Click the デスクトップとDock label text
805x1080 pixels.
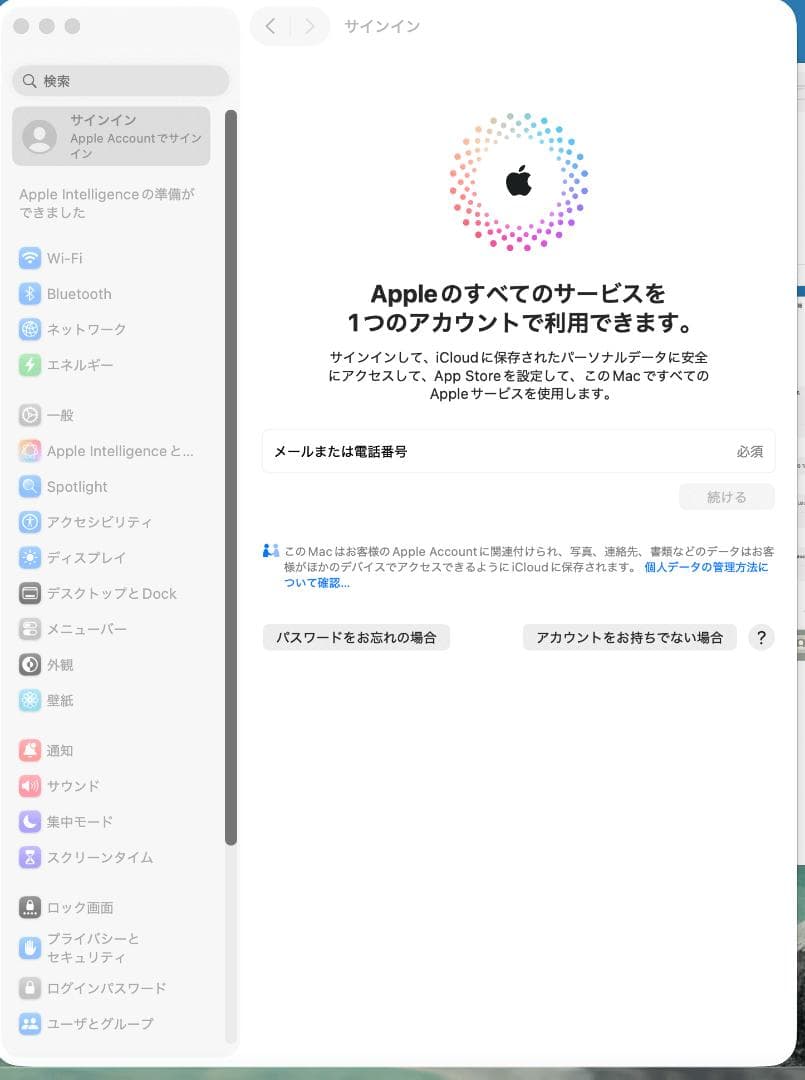pos(112,593)
